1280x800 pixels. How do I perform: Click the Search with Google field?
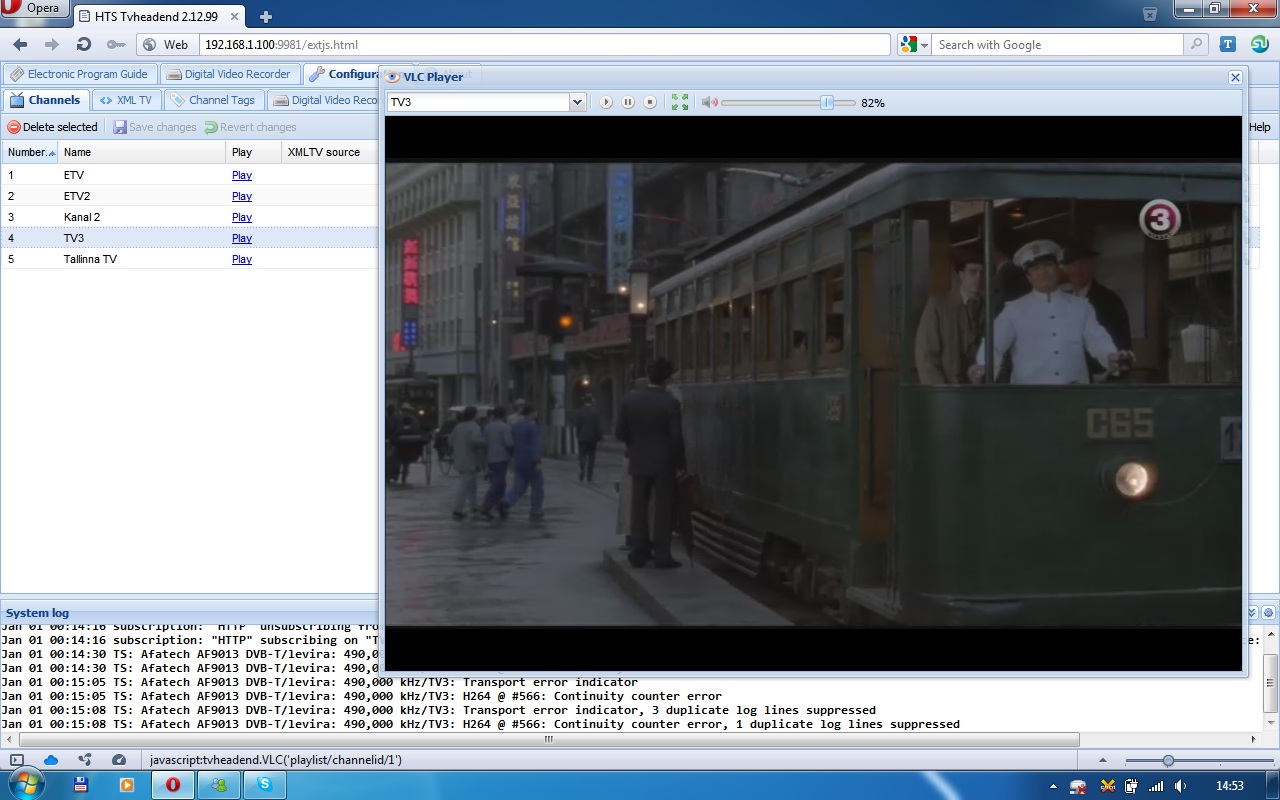point(1058,45)
